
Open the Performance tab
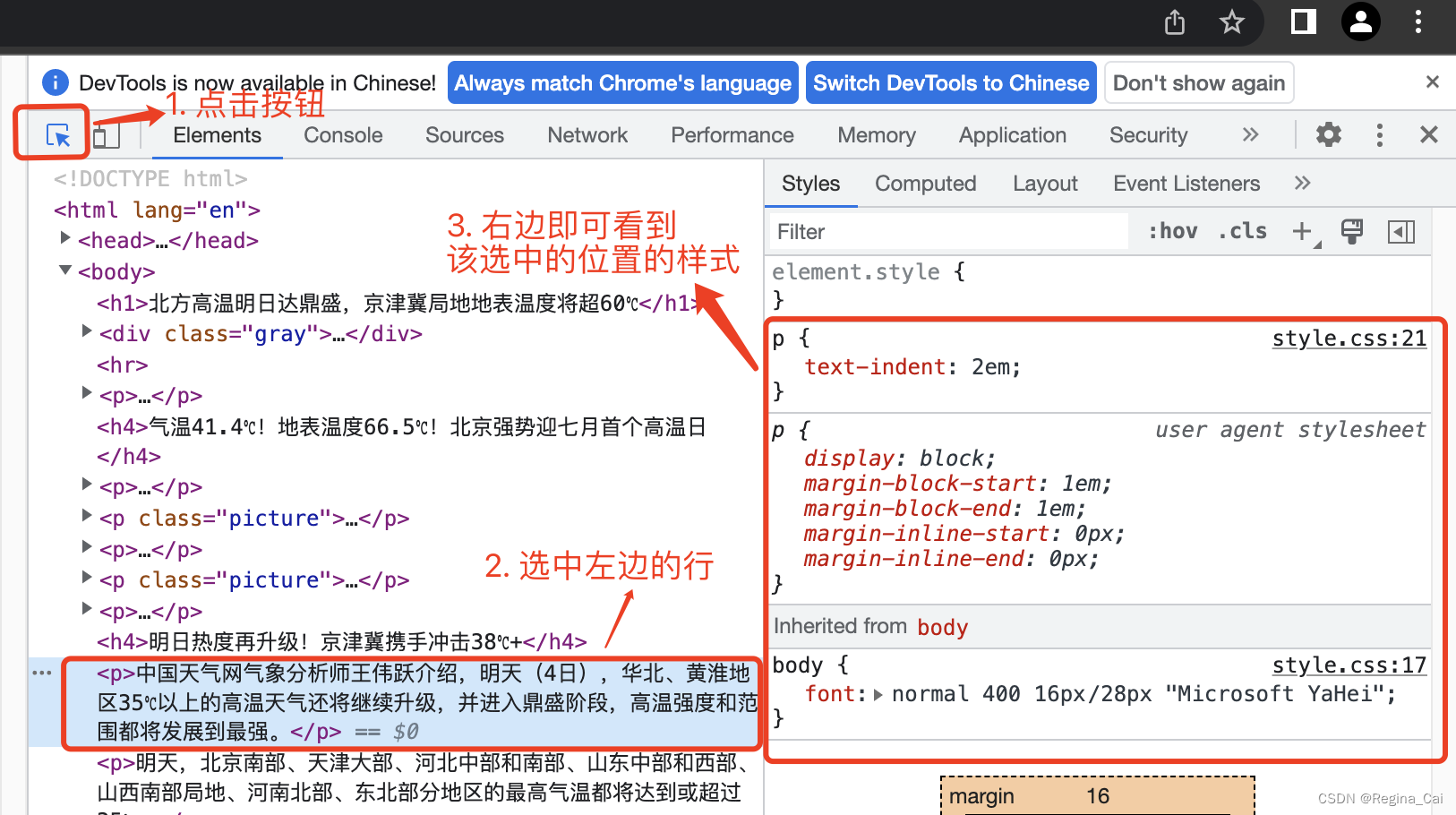pos(732,135)
